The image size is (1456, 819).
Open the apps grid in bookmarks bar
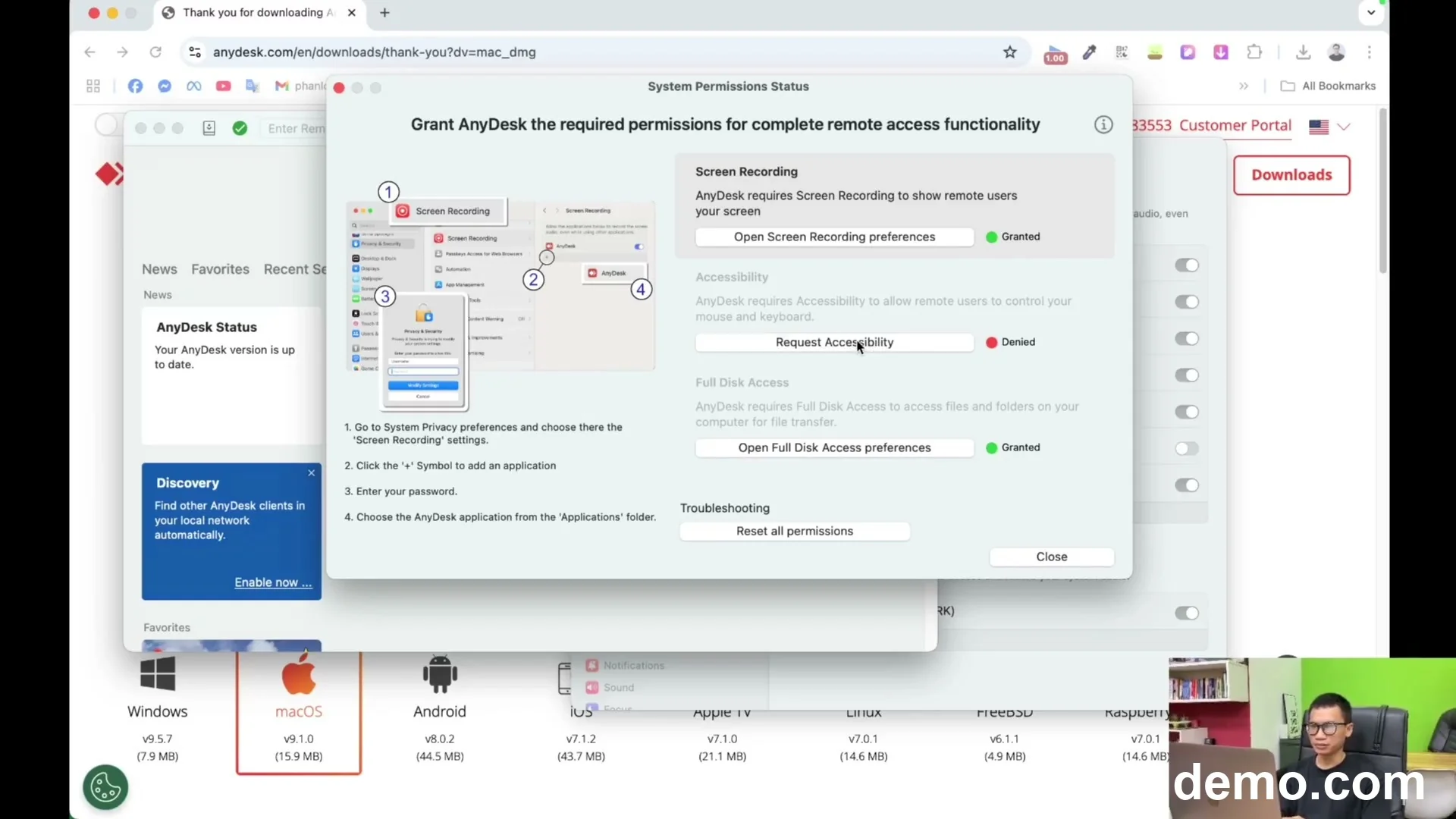(93, 86)
